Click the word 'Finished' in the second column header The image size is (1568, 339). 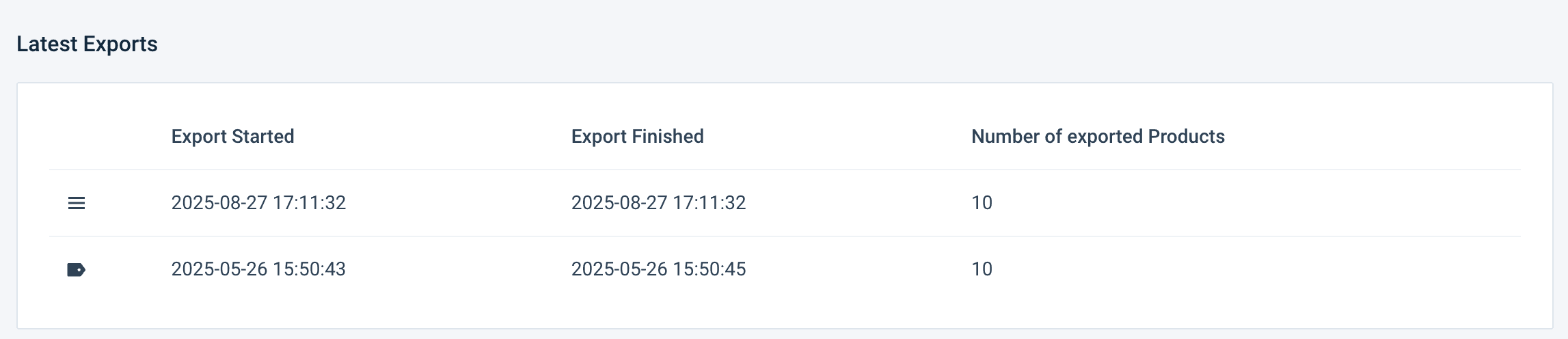667,137
